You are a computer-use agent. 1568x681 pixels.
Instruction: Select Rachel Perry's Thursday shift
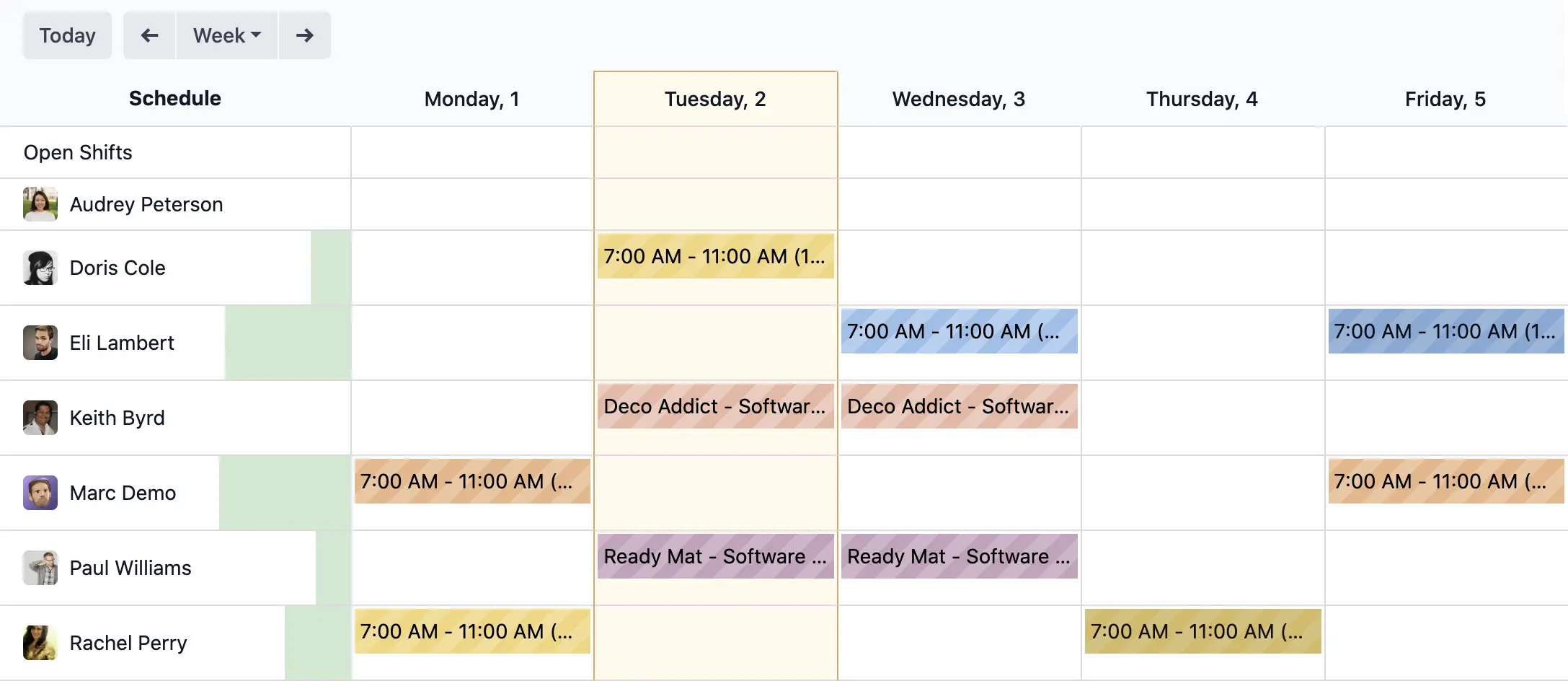tap(1202, 631)
